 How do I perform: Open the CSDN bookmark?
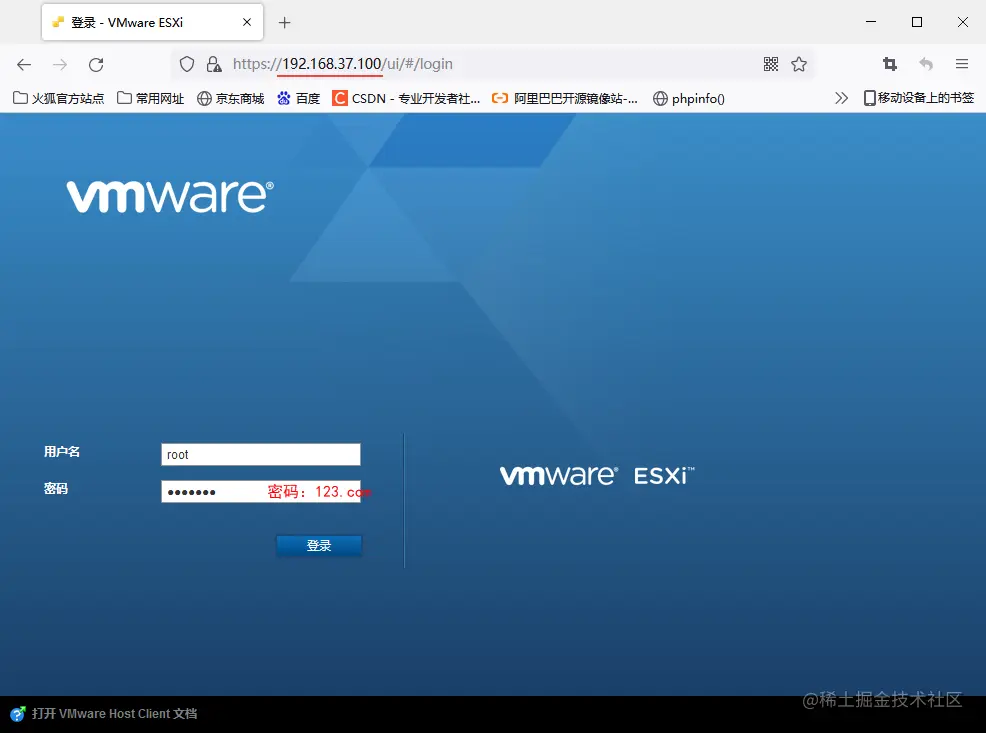click(x=406, y=98)
